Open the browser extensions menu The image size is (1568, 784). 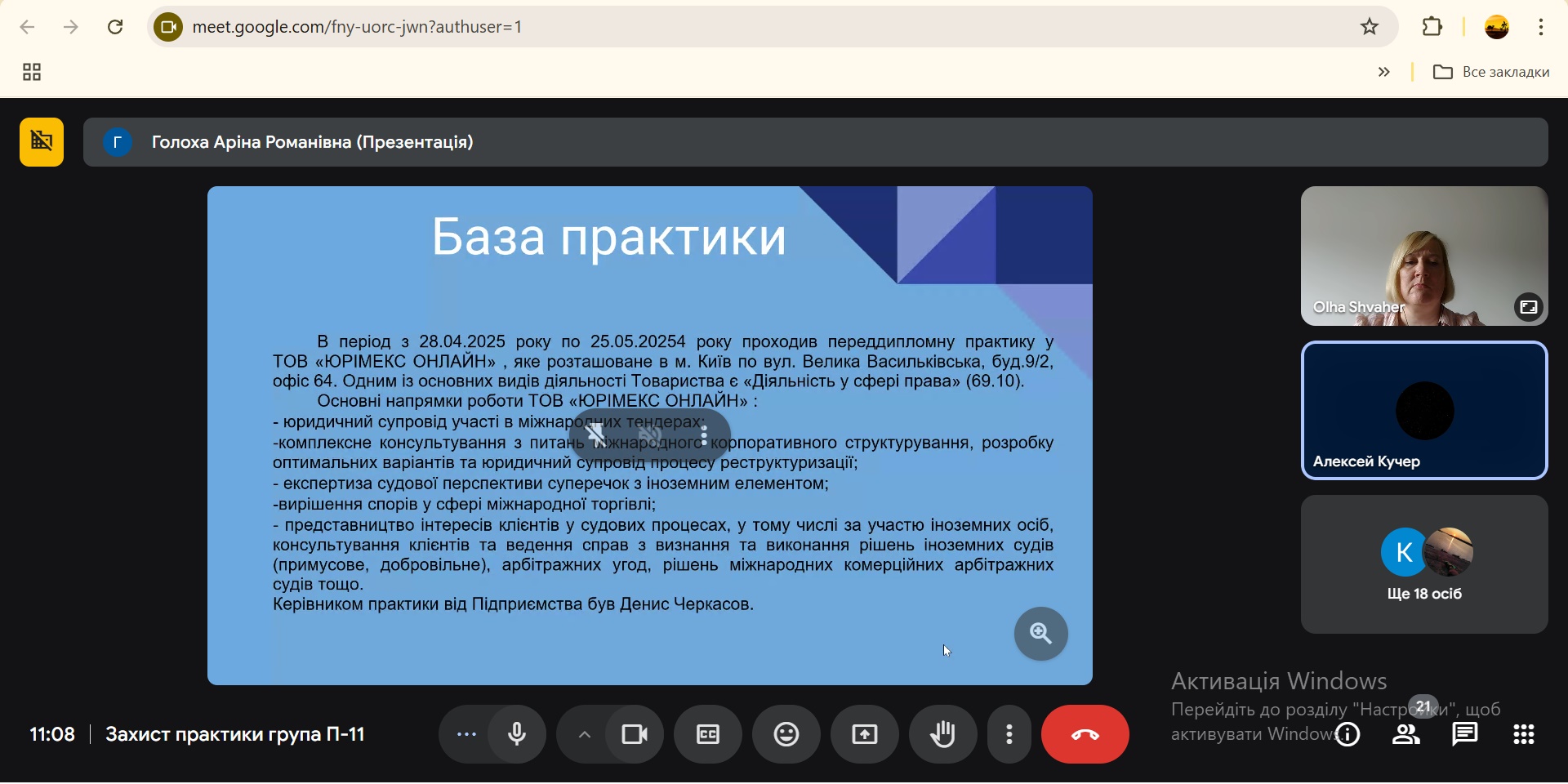pos(1432,27)
